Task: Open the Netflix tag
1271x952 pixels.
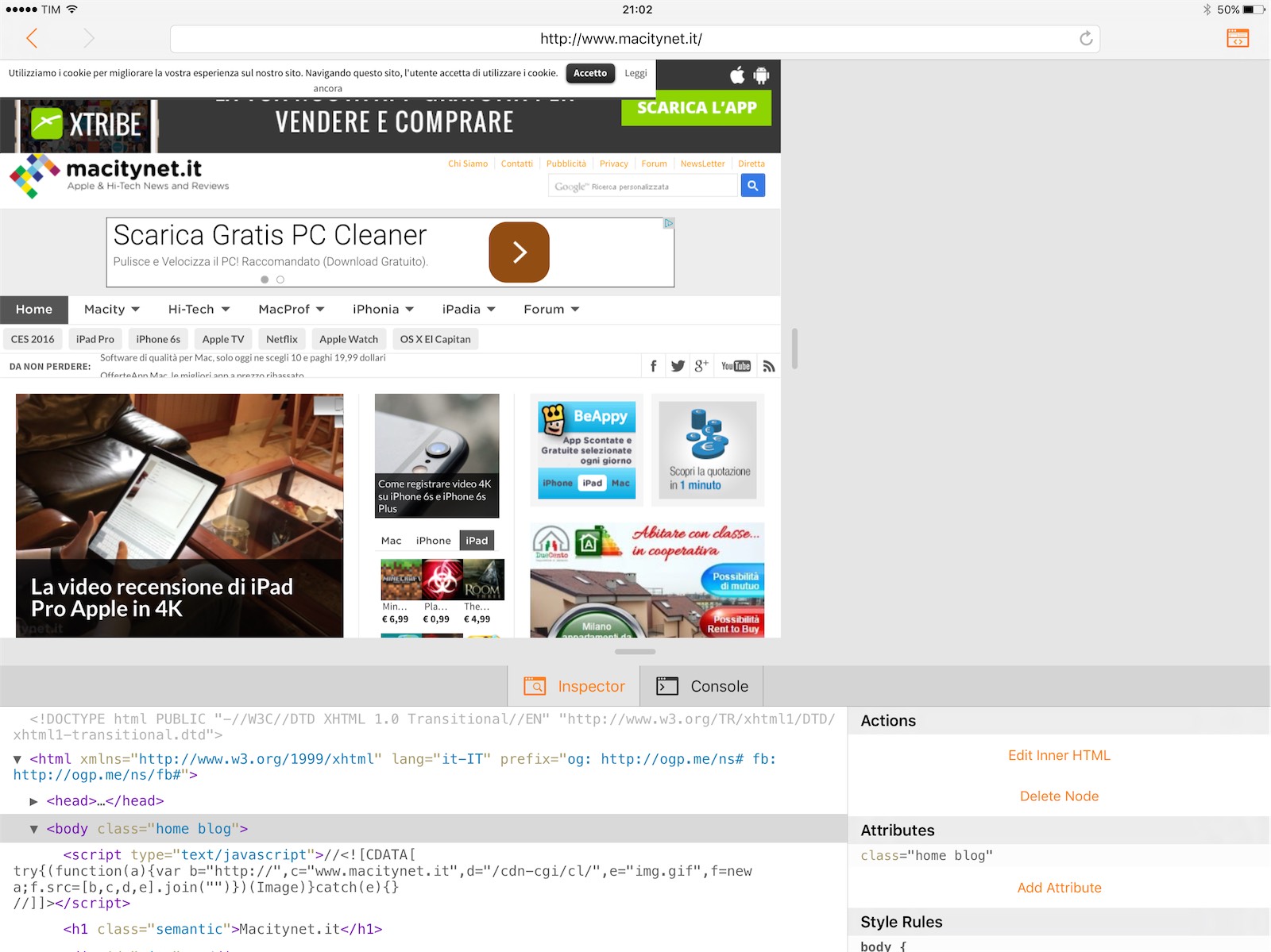Action: click(x=282, y=339)
